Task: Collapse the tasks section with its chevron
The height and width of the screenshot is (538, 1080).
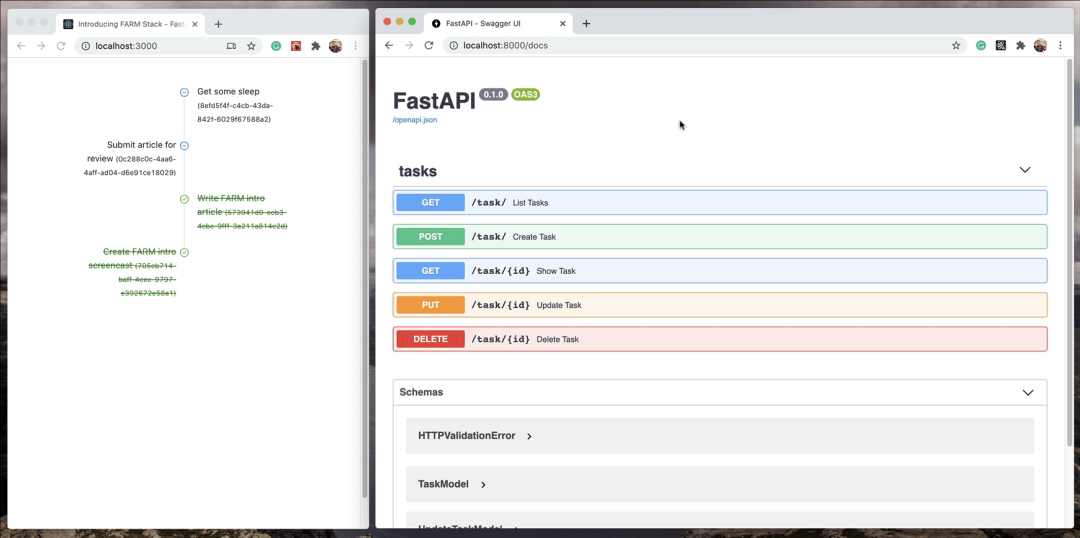Action: 1025,170
